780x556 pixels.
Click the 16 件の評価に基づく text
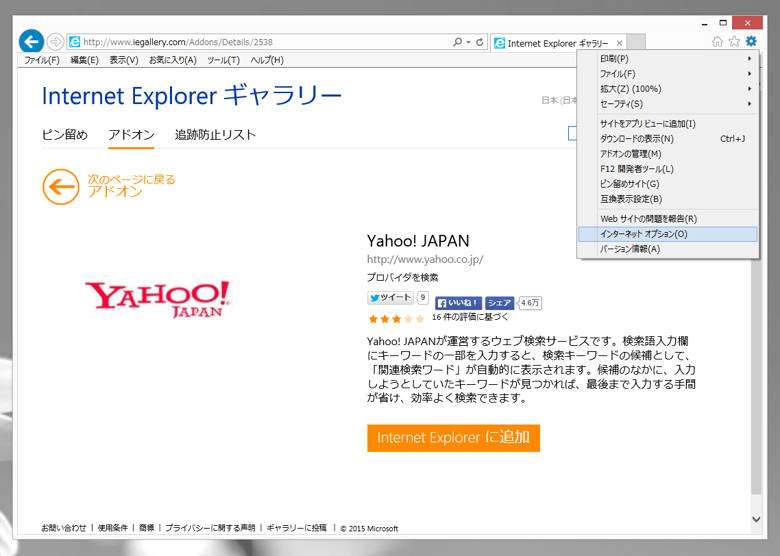pos(470,317)
